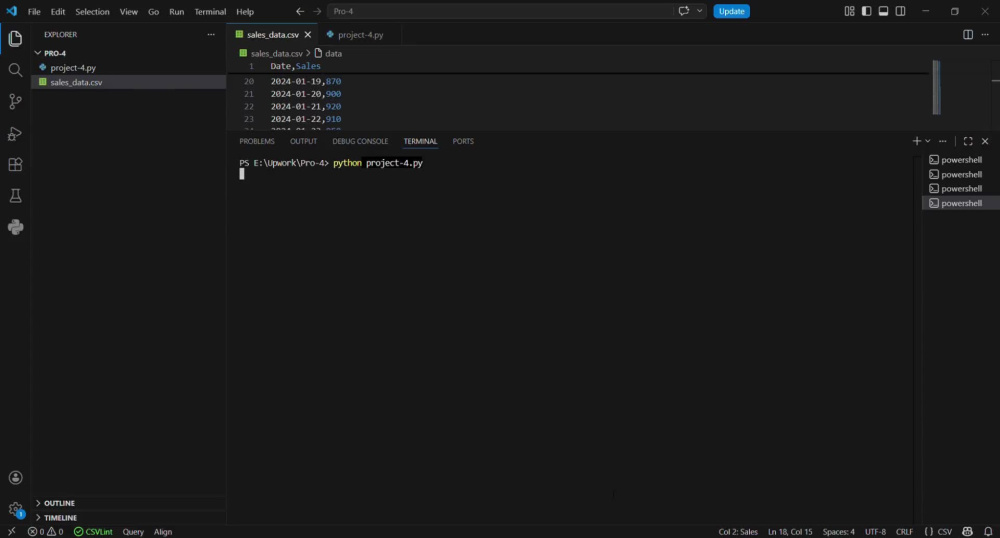Open the Accounts icon in activity bar

point(15,478)
